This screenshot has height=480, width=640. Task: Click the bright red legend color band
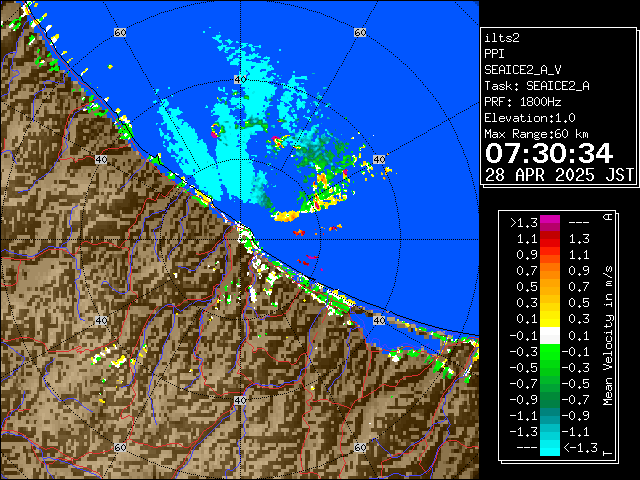pos(550,243)
